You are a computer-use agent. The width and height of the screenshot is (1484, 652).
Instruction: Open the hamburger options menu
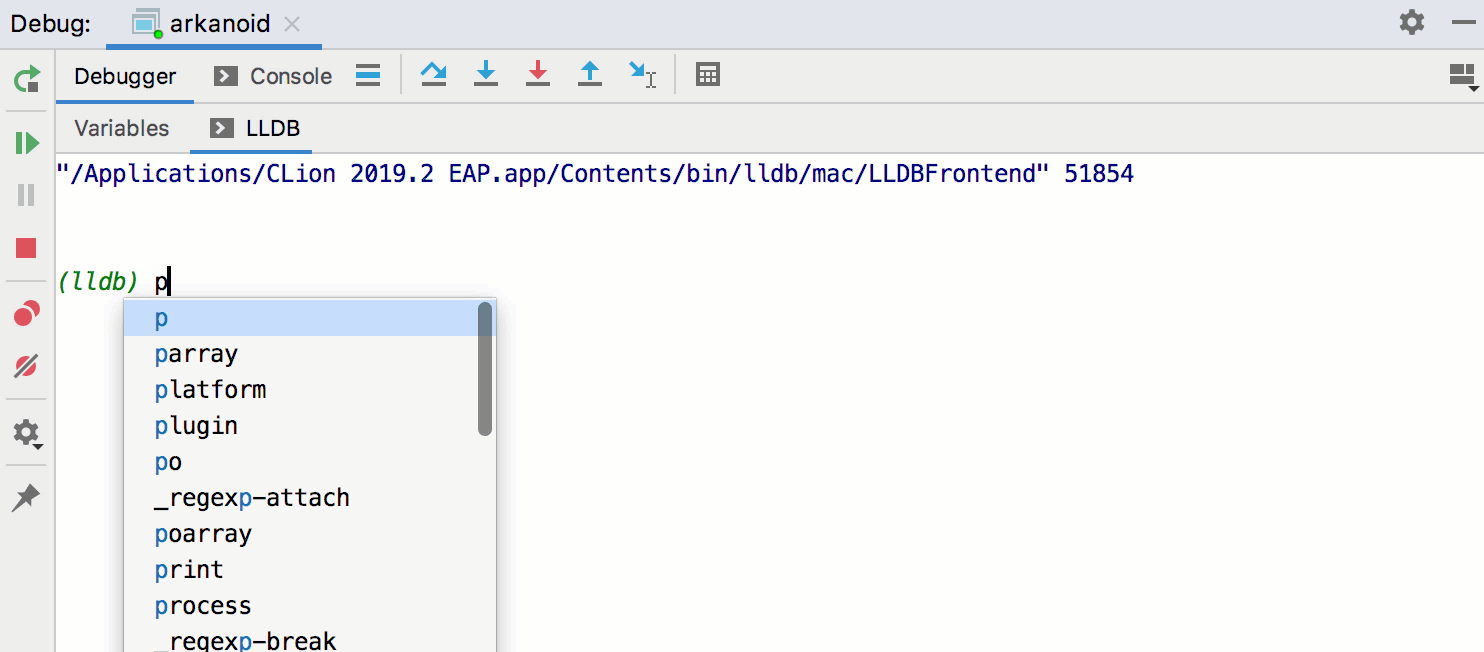368,75
